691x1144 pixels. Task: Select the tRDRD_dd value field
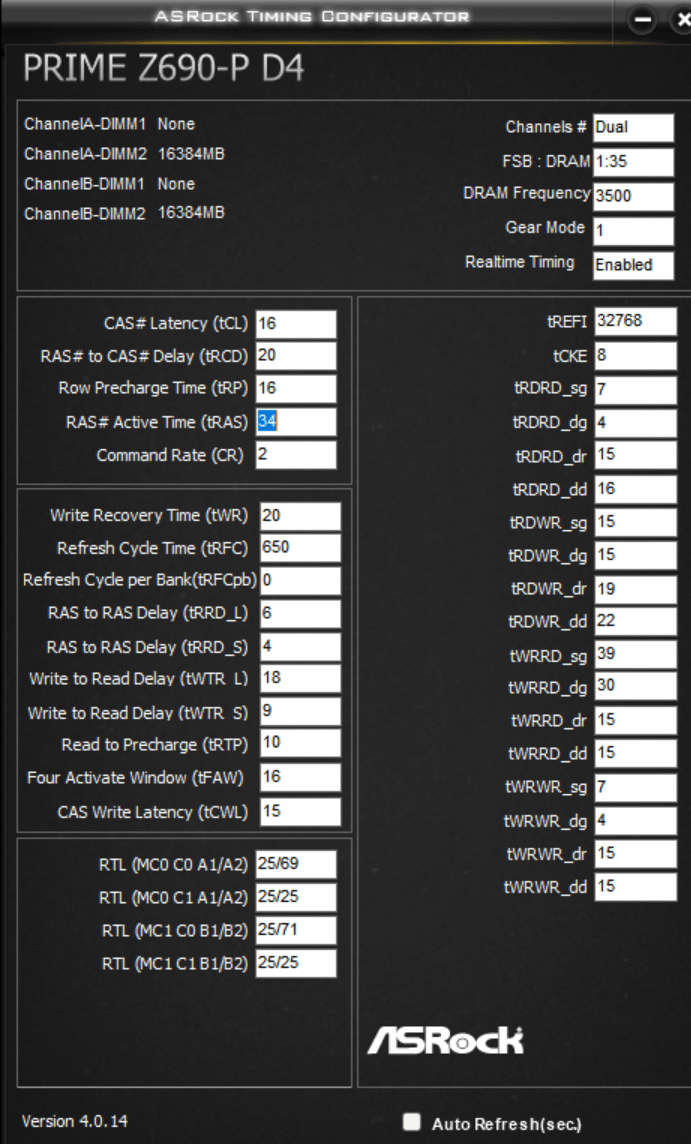click(636, 490)
